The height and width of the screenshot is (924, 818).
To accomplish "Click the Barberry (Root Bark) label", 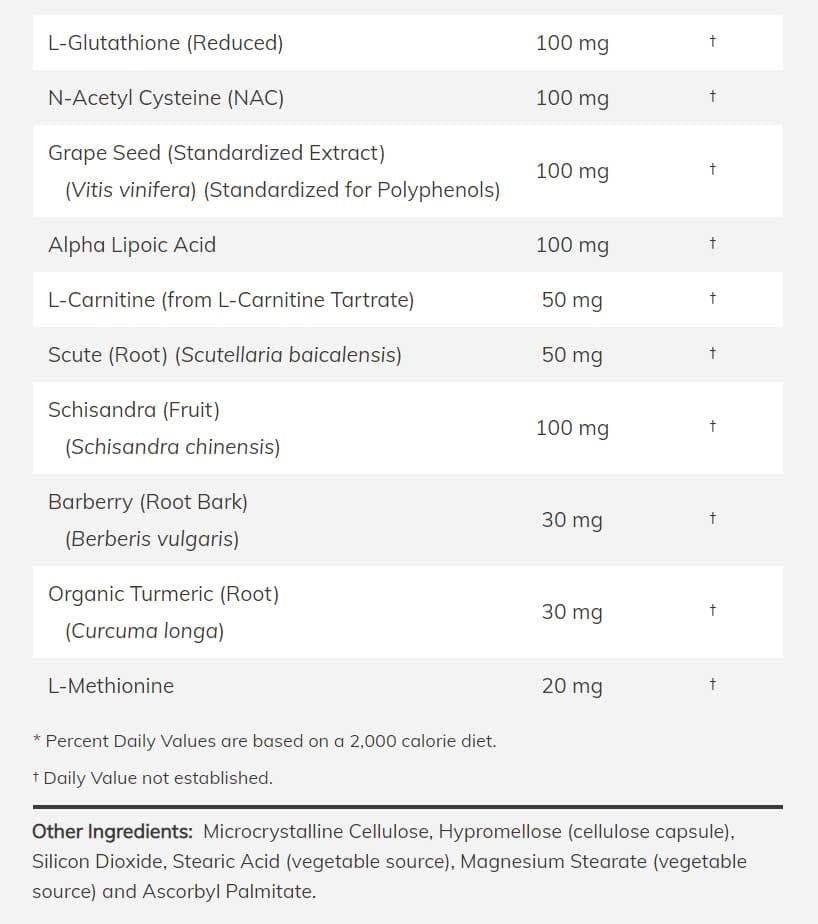I will click(148, 502).
